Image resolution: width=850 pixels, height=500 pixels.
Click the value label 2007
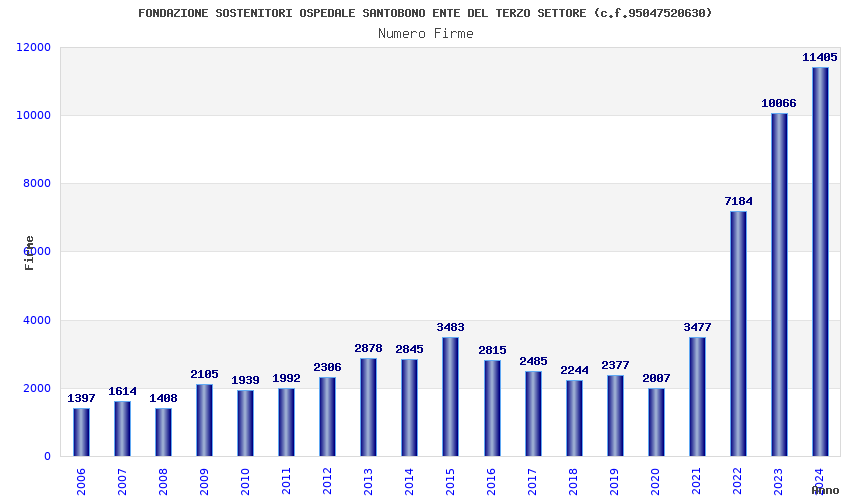[x=656, y=378]
